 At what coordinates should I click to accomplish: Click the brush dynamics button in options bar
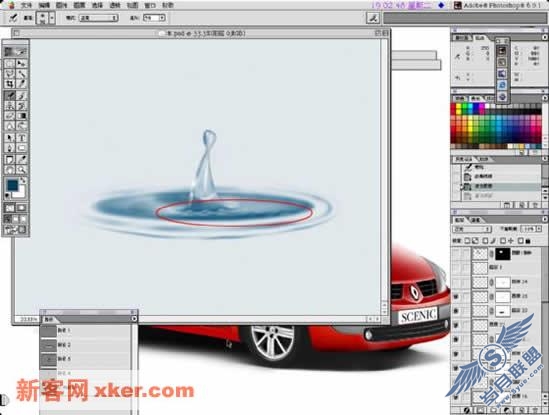pos(373,18)
